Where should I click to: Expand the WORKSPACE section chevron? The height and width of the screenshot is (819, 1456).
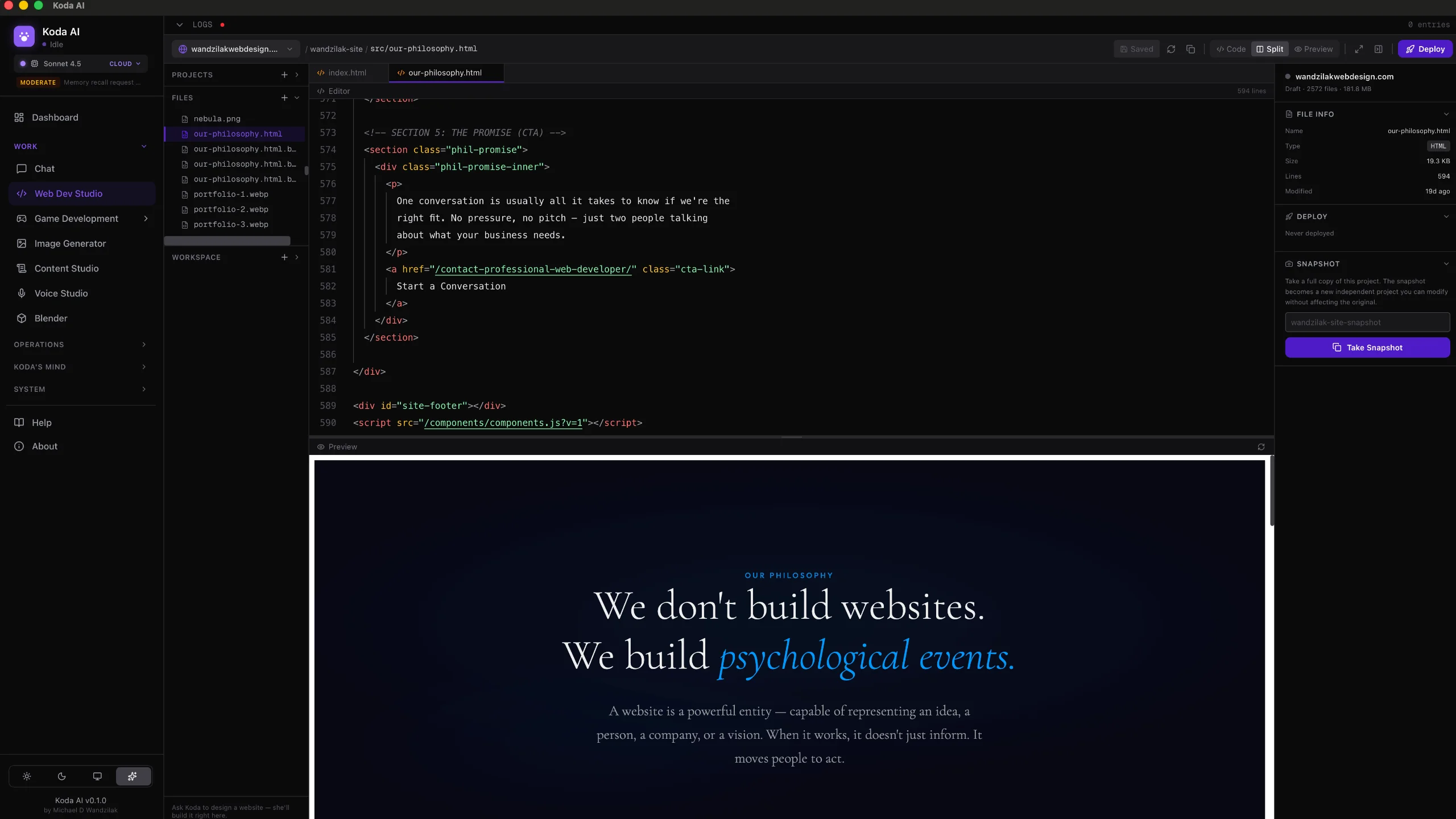click(x=297, y=257)
